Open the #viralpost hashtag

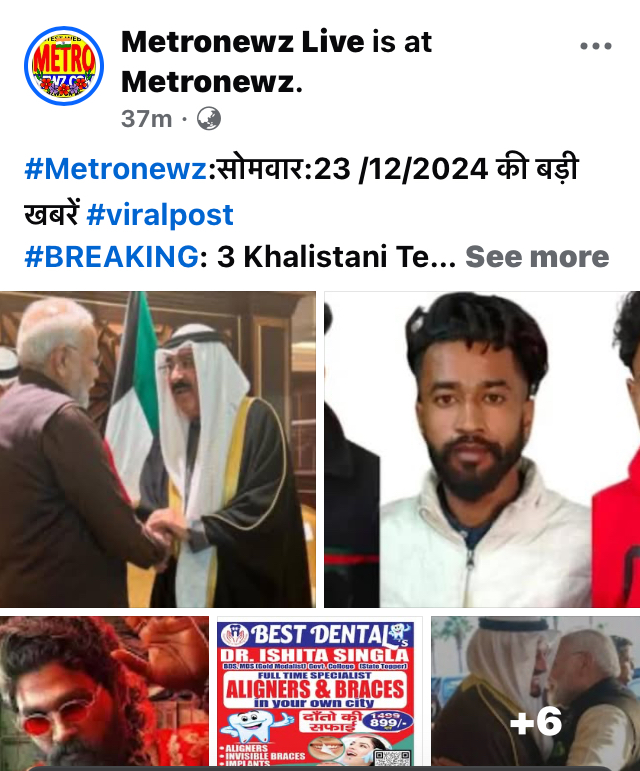click(x=160, y=215)
